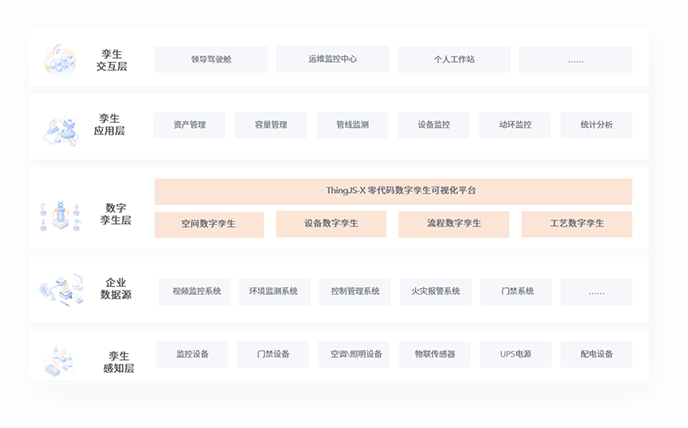688x428 pixels.
Task: Select the 领导驾驶舱 box
Action: [211, 59]
